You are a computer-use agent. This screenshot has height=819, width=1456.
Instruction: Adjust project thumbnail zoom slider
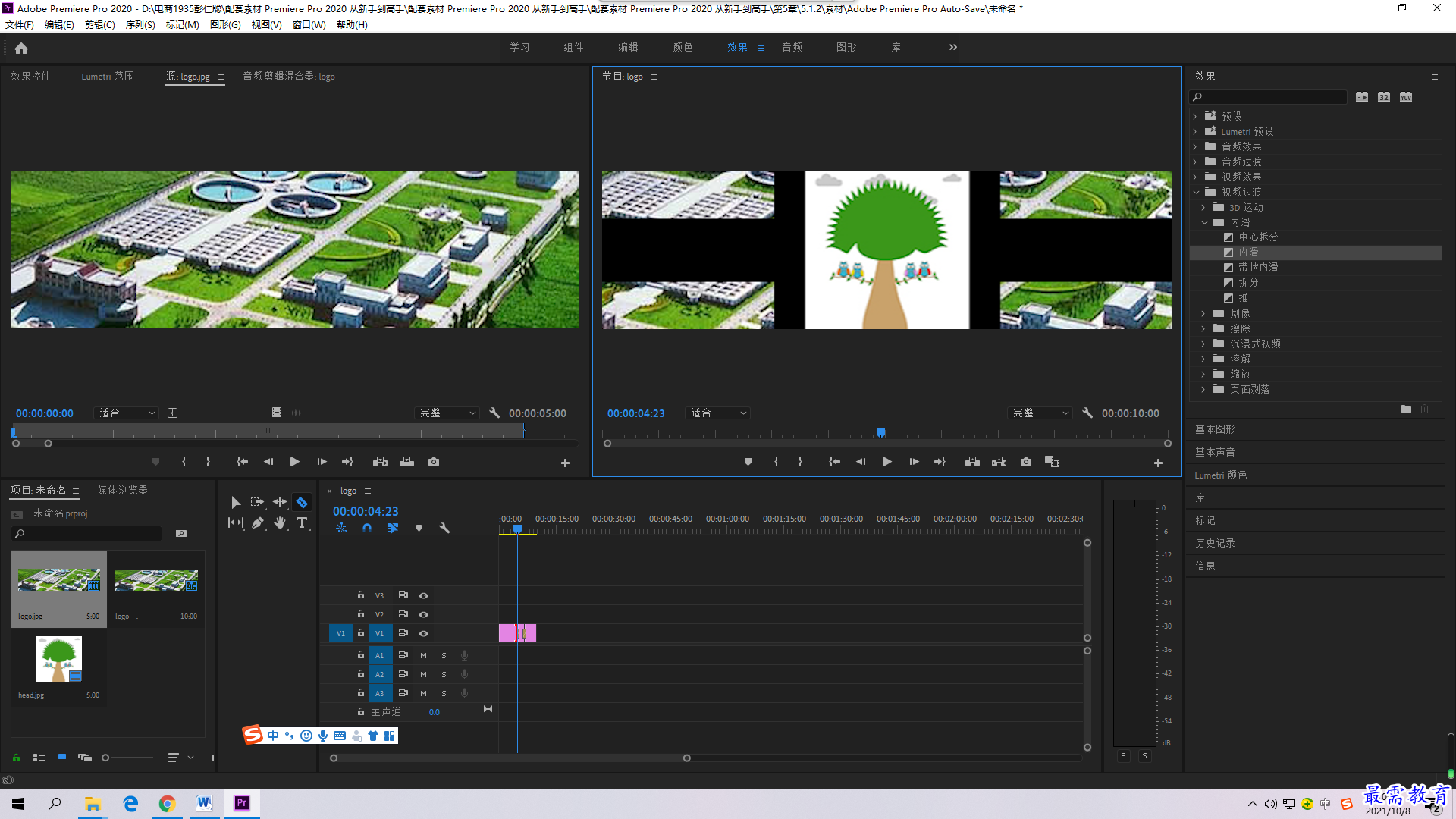[x=105, y=758]
